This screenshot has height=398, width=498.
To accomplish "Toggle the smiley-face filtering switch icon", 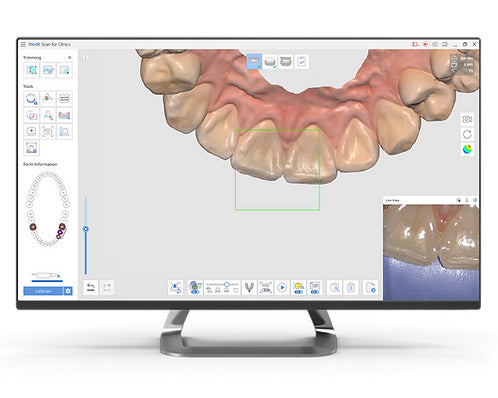I will (298, 287).
